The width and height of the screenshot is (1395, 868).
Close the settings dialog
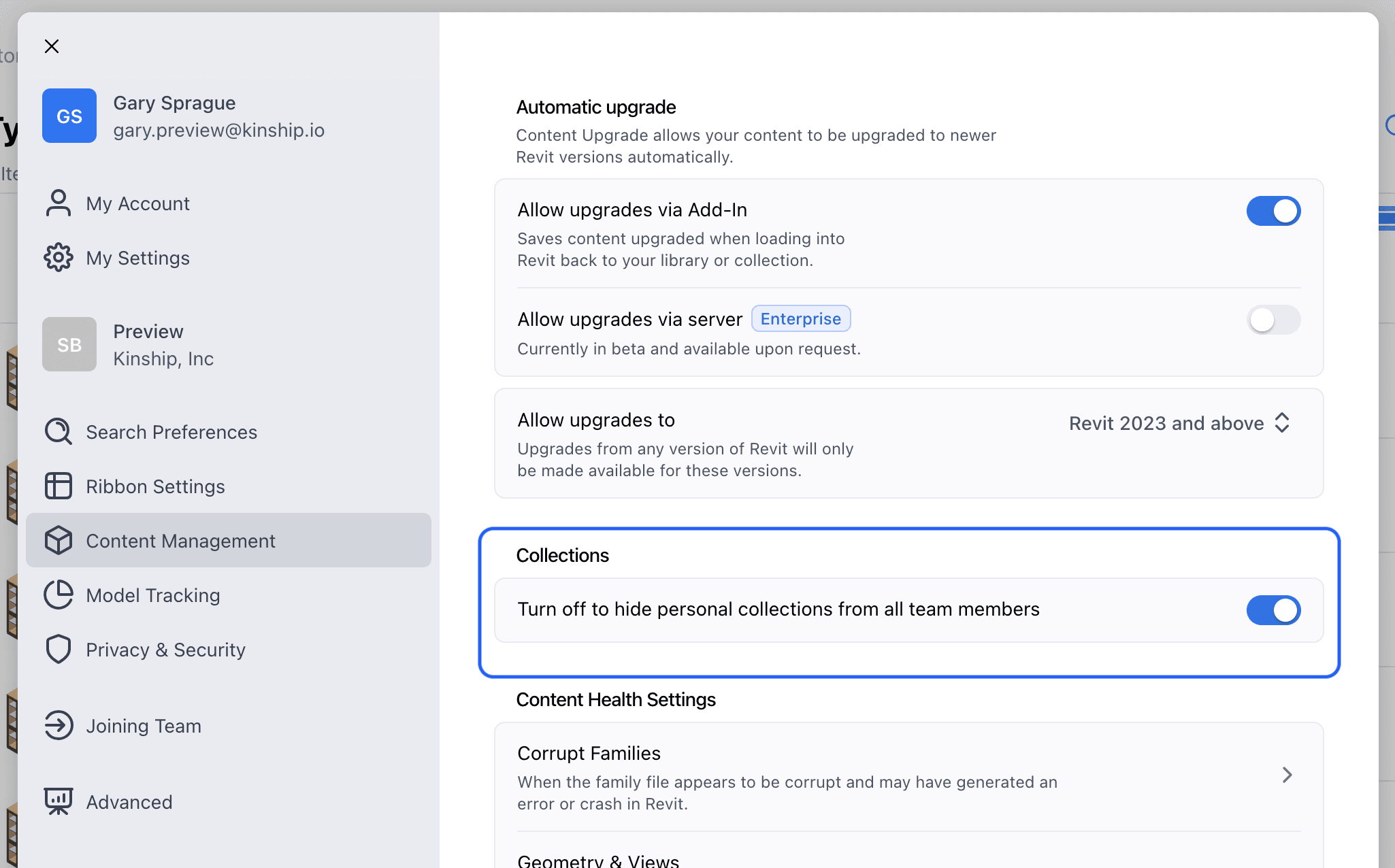[52, 46]
